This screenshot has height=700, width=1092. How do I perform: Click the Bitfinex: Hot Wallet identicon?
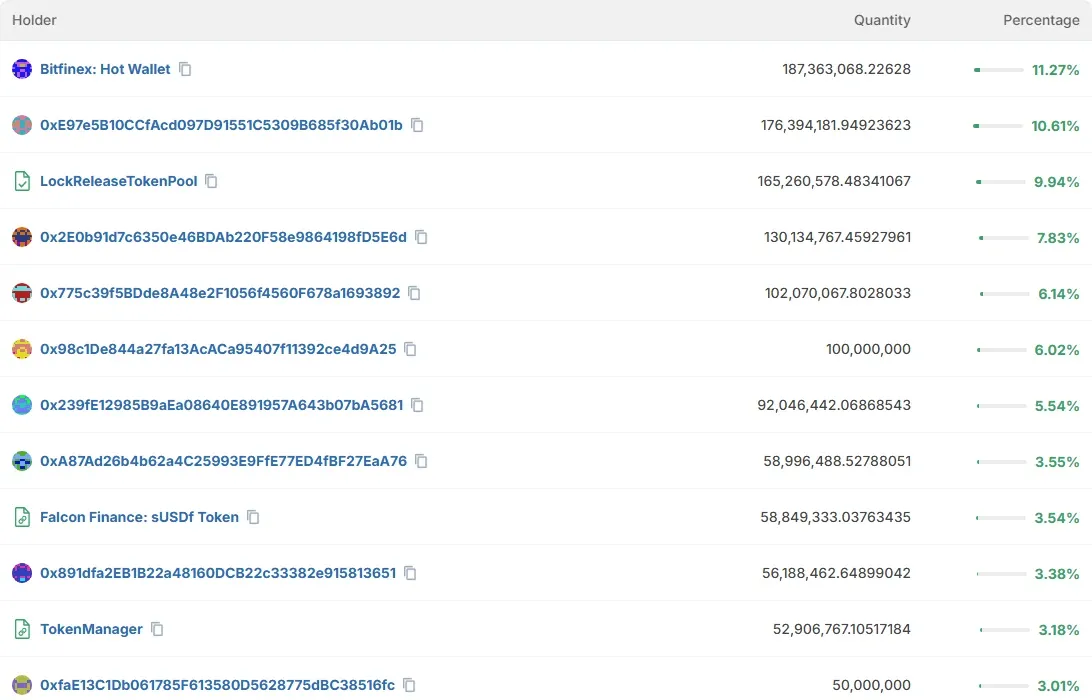pos(22,69)
